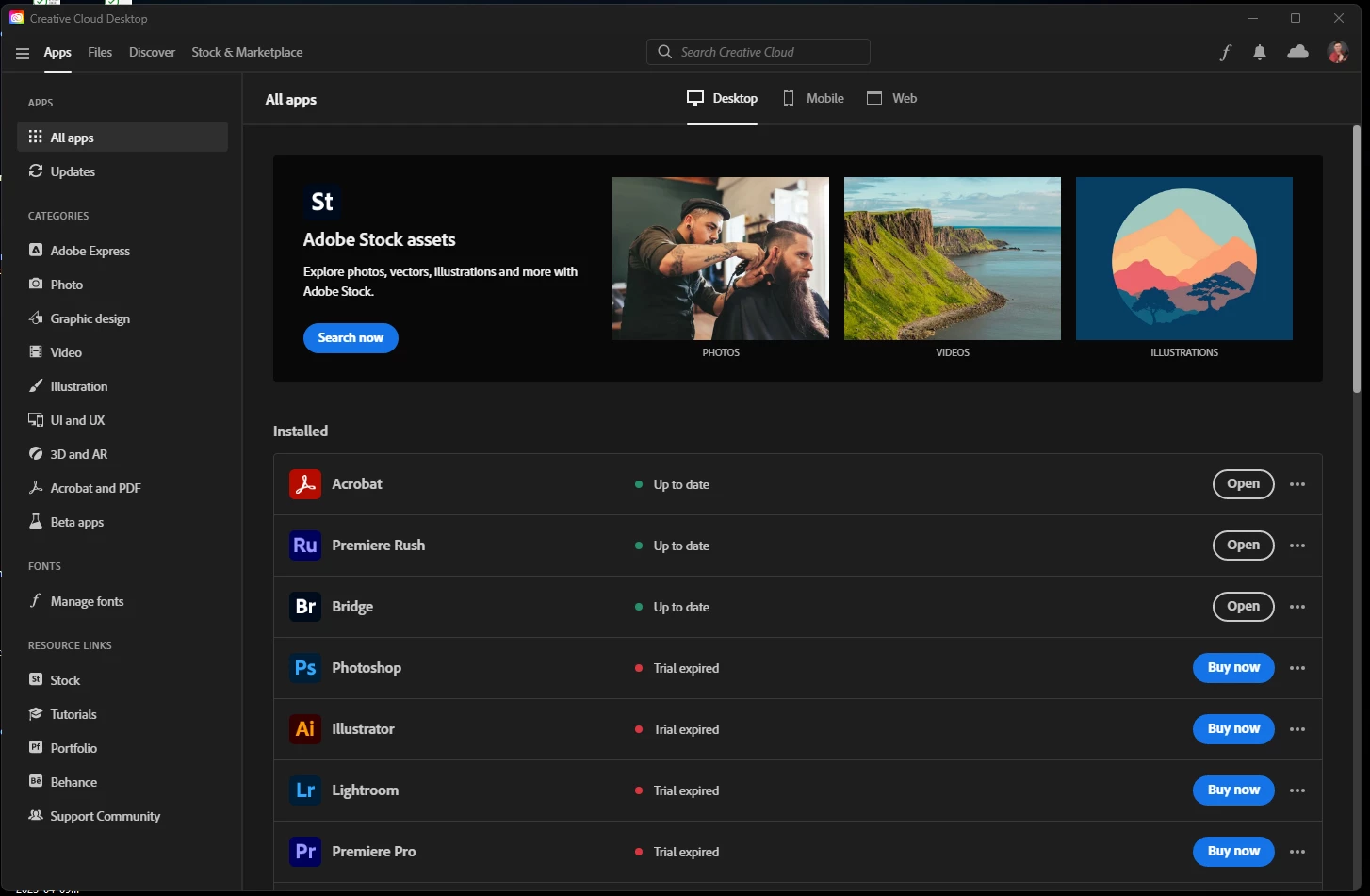Open more options menu for Premiere Pro
The height and width of the screenshot is (896, 1370).
point(1297,852)
